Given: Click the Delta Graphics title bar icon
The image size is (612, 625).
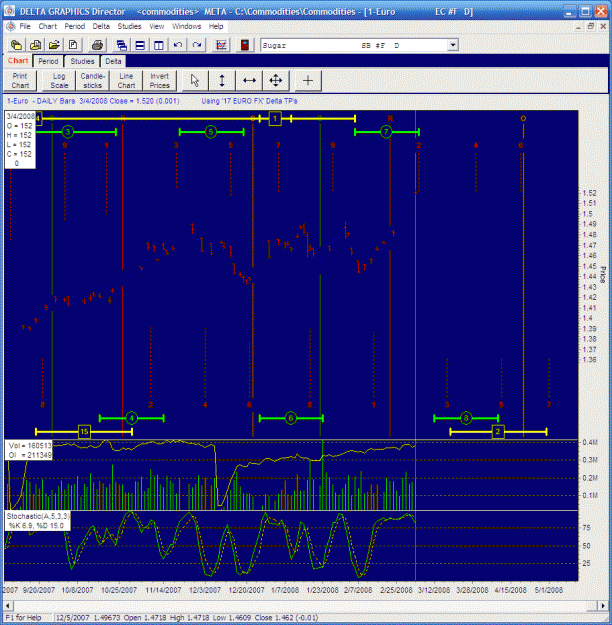Looking at the screenshot, I should point(9,11).
